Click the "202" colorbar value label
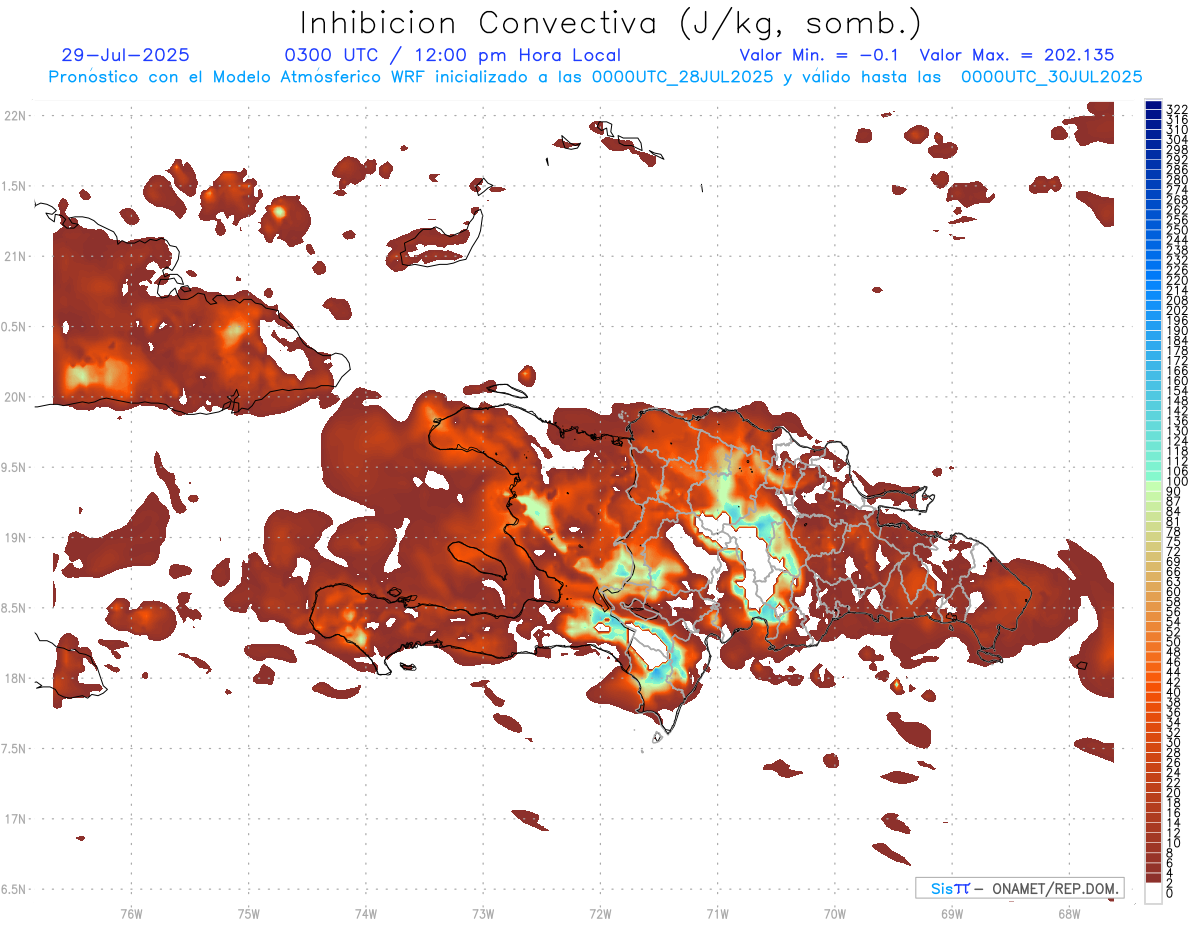This screenshot has height=927, width=1200. tap(1176, 311)
